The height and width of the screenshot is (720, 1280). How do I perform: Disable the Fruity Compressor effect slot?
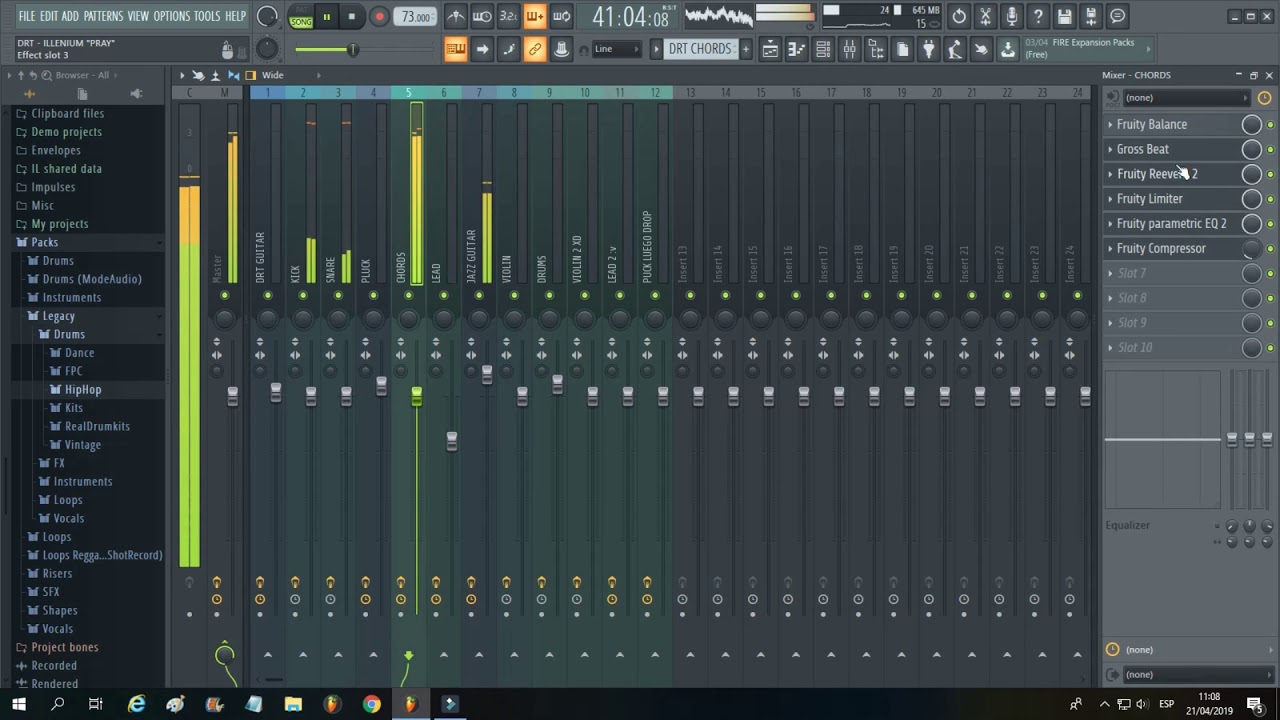click(1270, 249)
